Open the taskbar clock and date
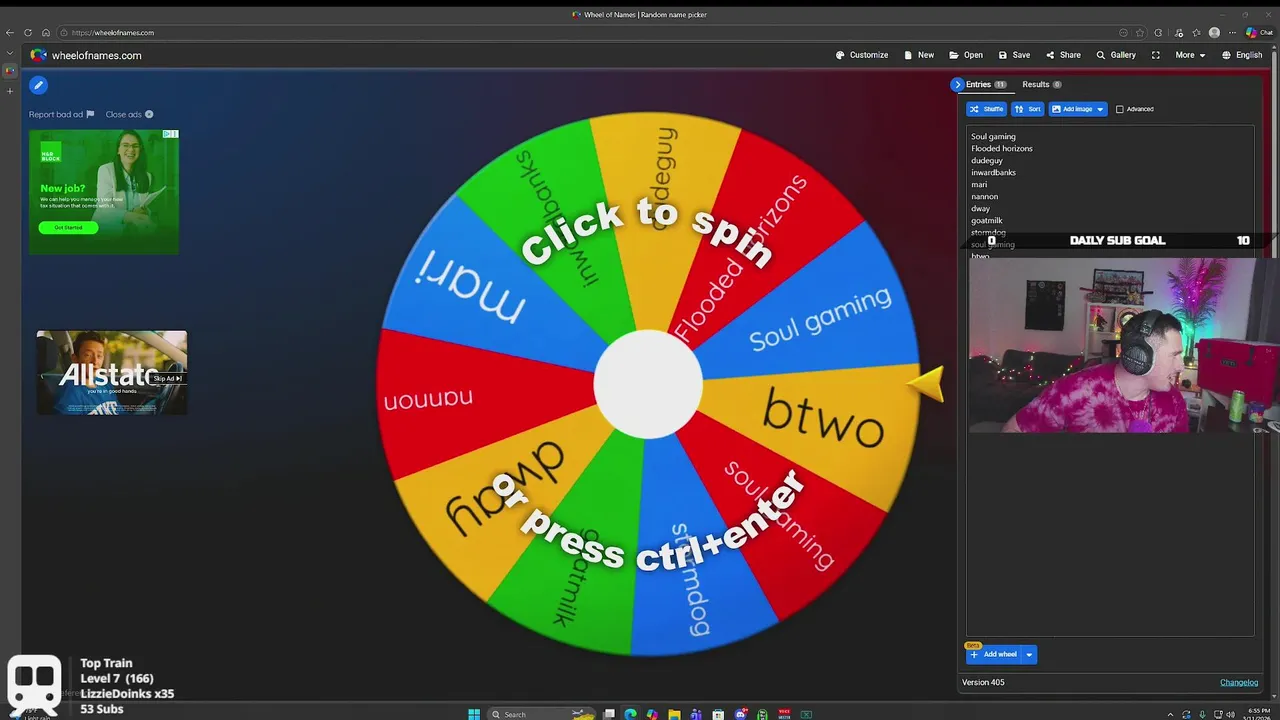 pos(1259,714)
